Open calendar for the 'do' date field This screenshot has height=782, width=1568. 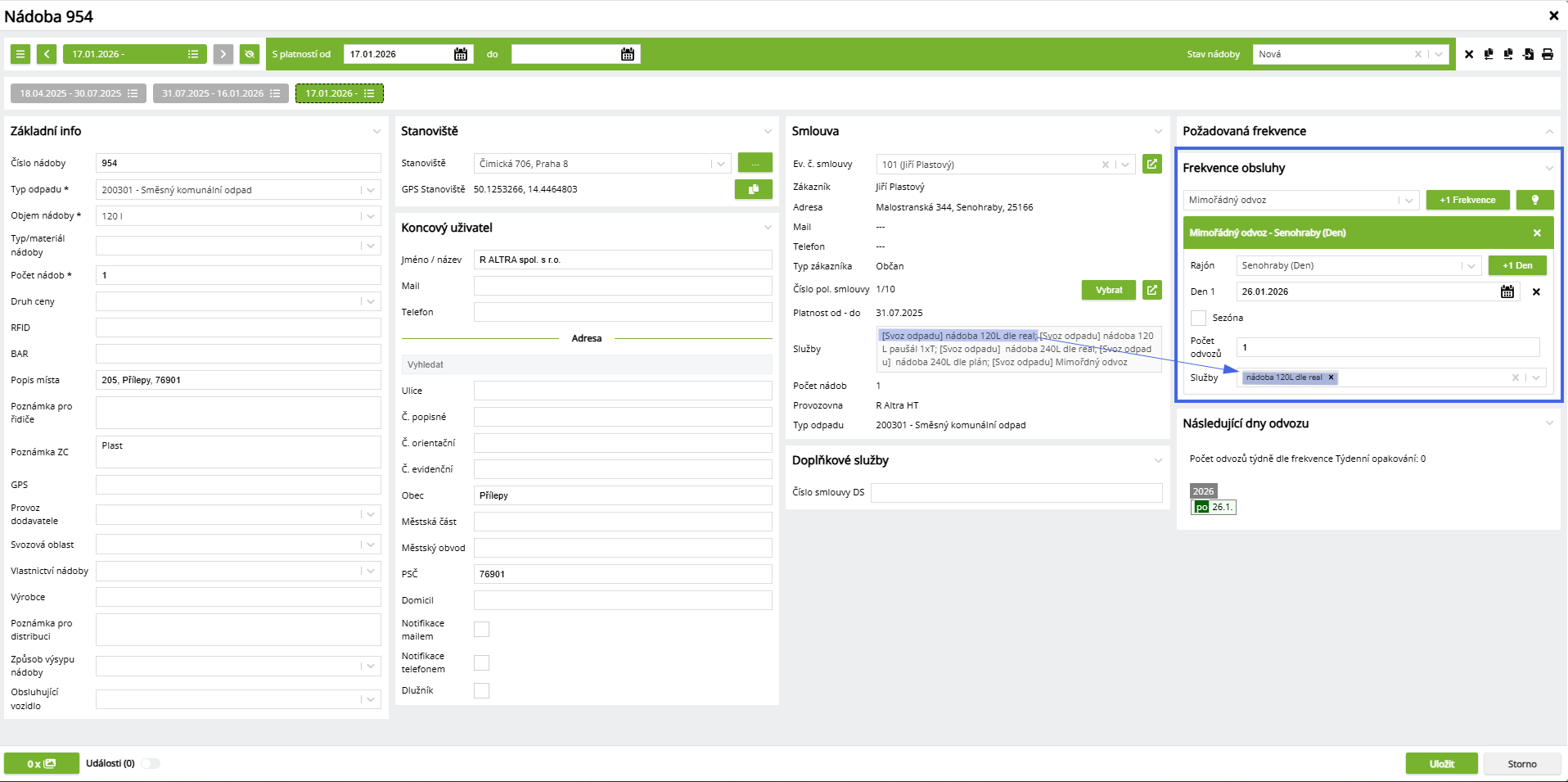628,54
